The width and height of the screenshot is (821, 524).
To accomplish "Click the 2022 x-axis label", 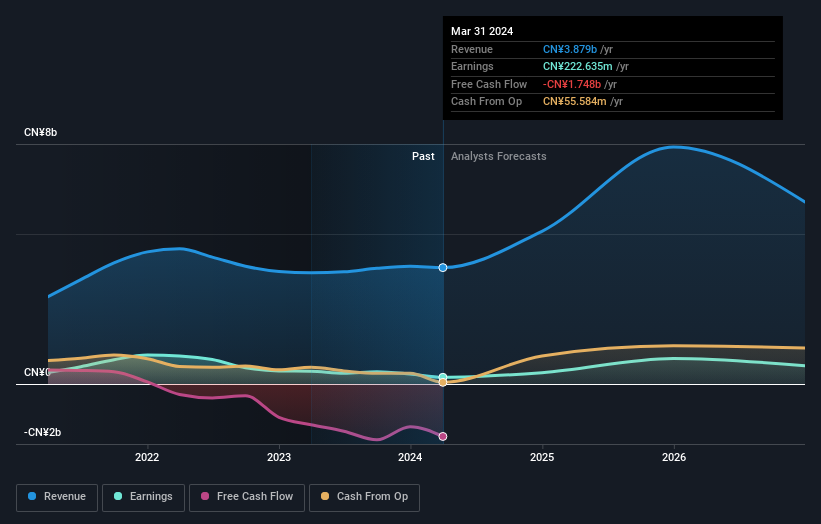I will (147, 458).
